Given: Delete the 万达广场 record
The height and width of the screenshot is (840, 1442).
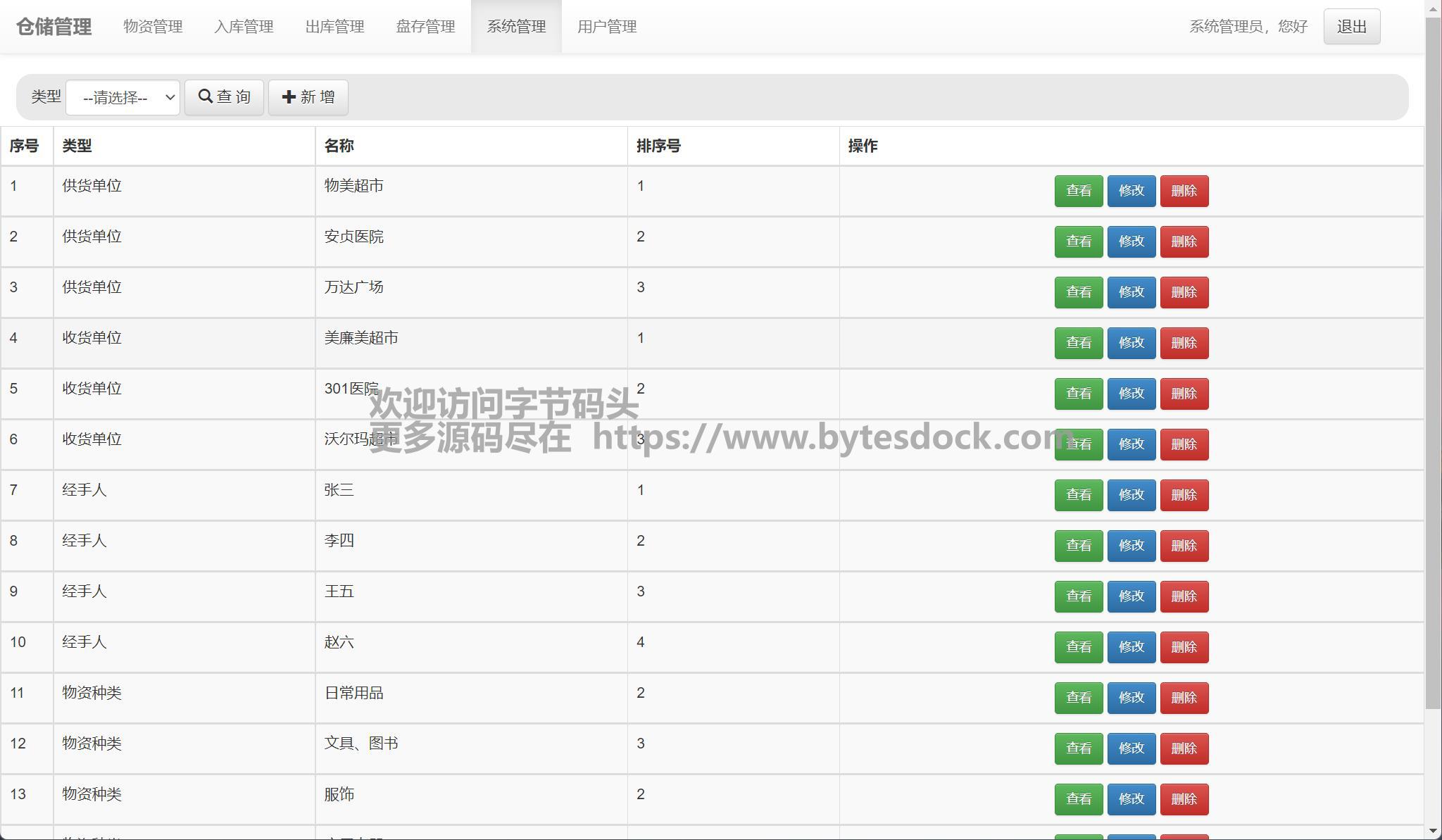Looking at the screenshot, I should [1184, 292].
